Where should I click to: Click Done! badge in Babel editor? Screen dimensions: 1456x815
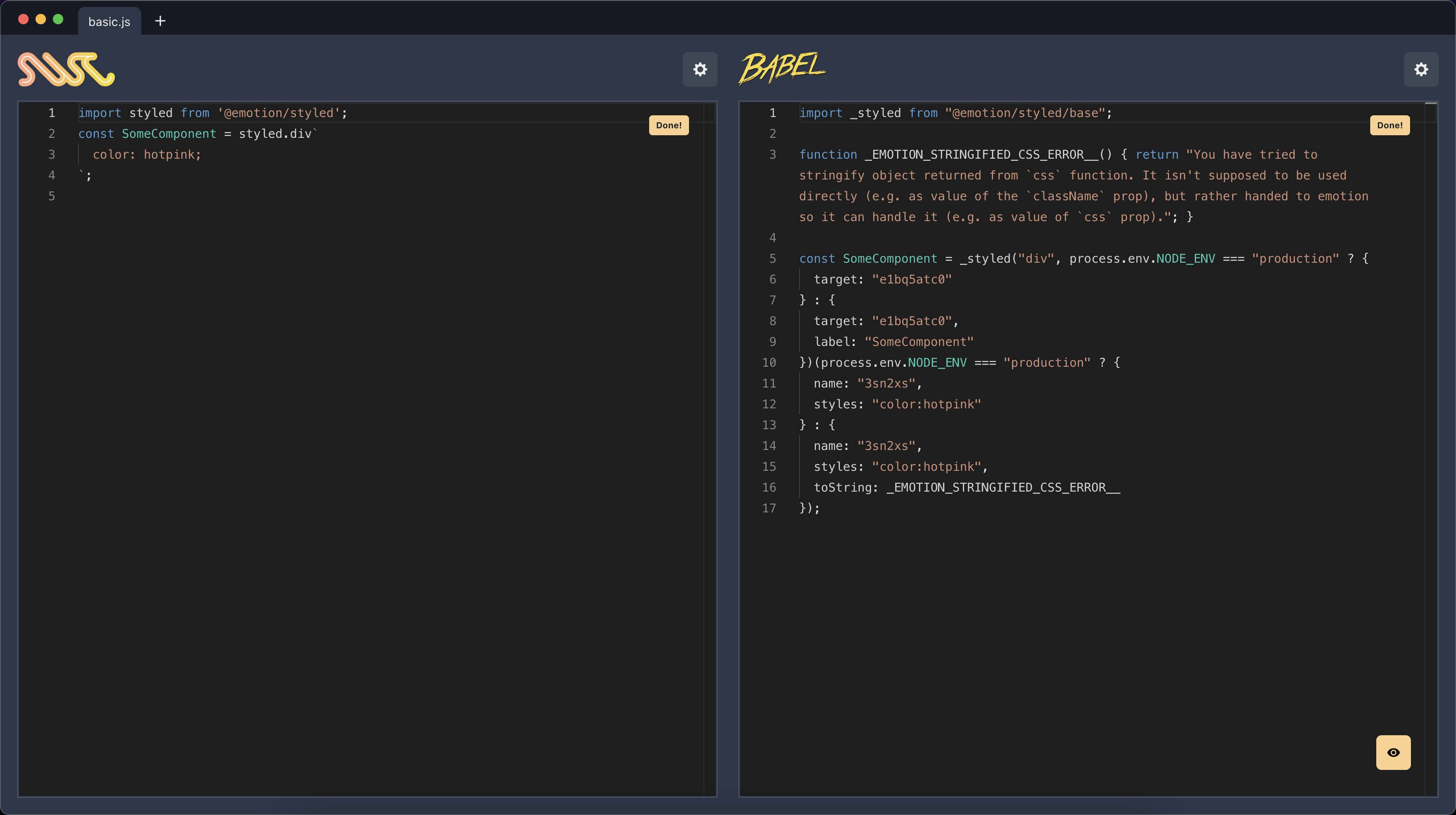tap(1389, 125)
